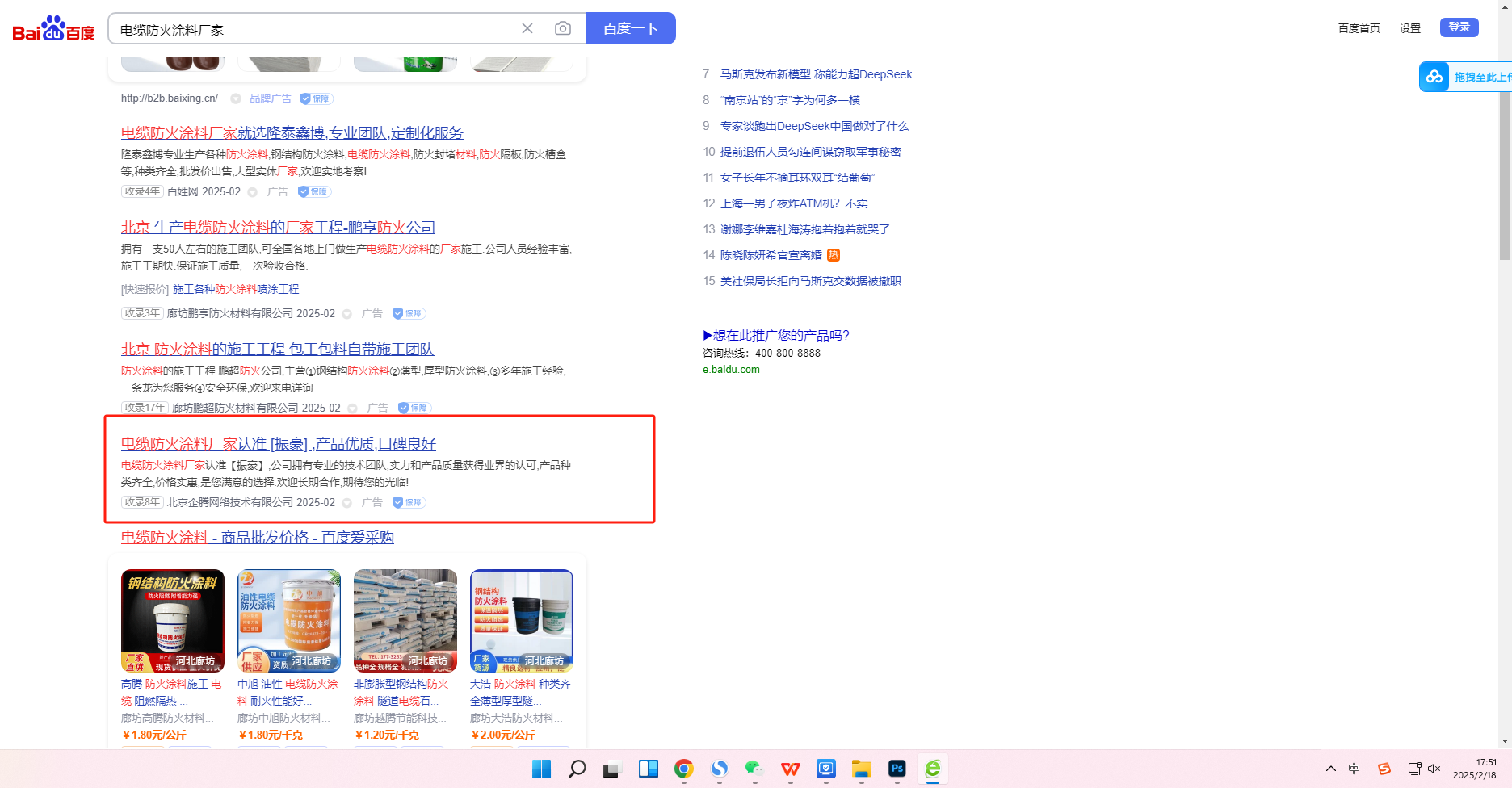Image resolution: width=1512 pixels, height=788 pixels.
Task: Open the dropdown arrow beside 百姓网 2025-02
Action: 252,192
